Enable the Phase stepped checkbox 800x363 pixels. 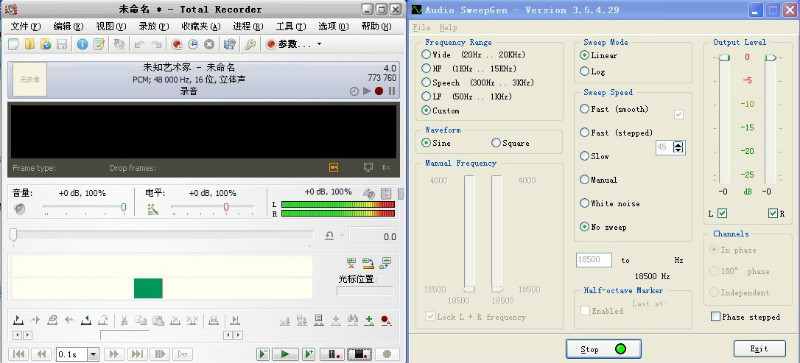tap(716, 317)
